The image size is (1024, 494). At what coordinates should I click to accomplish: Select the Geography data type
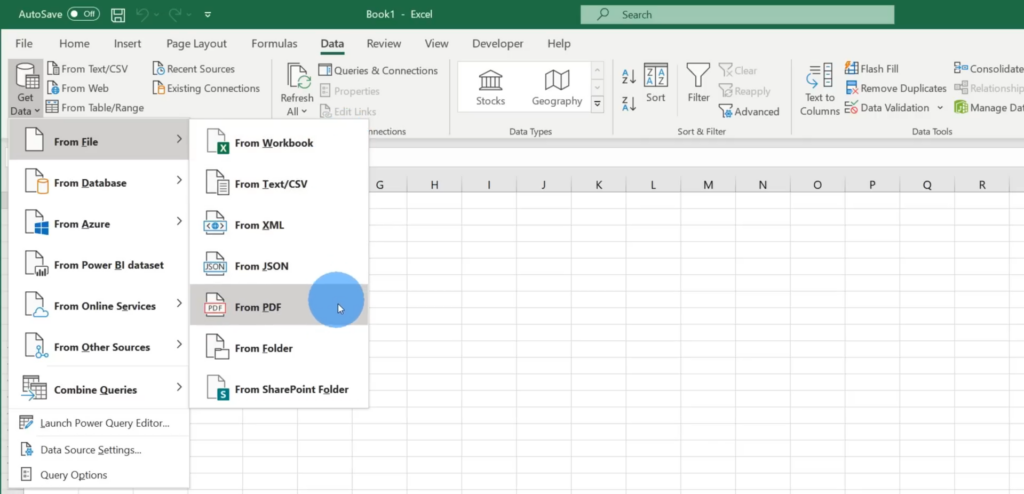pos(557,88)
